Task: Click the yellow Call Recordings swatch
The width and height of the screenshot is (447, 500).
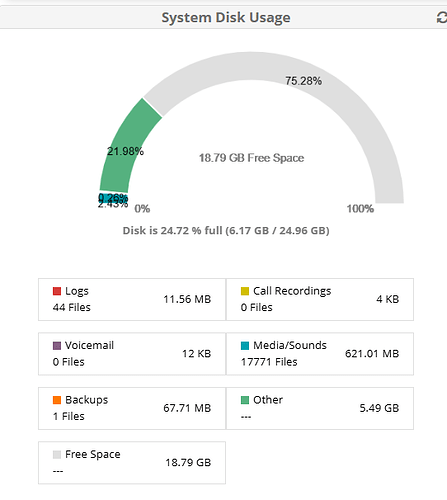Action: point(245,291)
